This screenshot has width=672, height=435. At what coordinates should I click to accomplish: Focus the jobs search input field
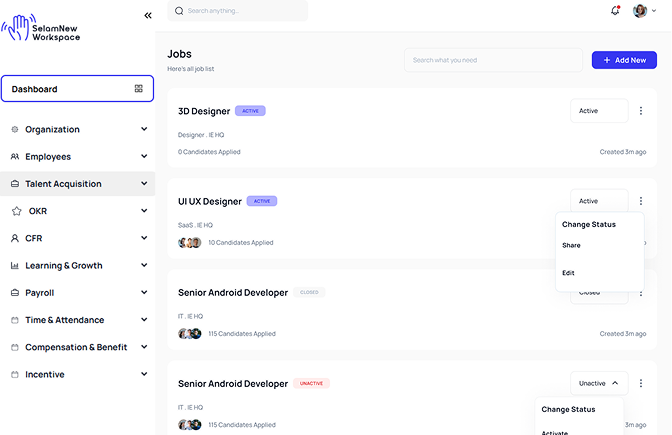pyautogui.click(x=493, y=60)
